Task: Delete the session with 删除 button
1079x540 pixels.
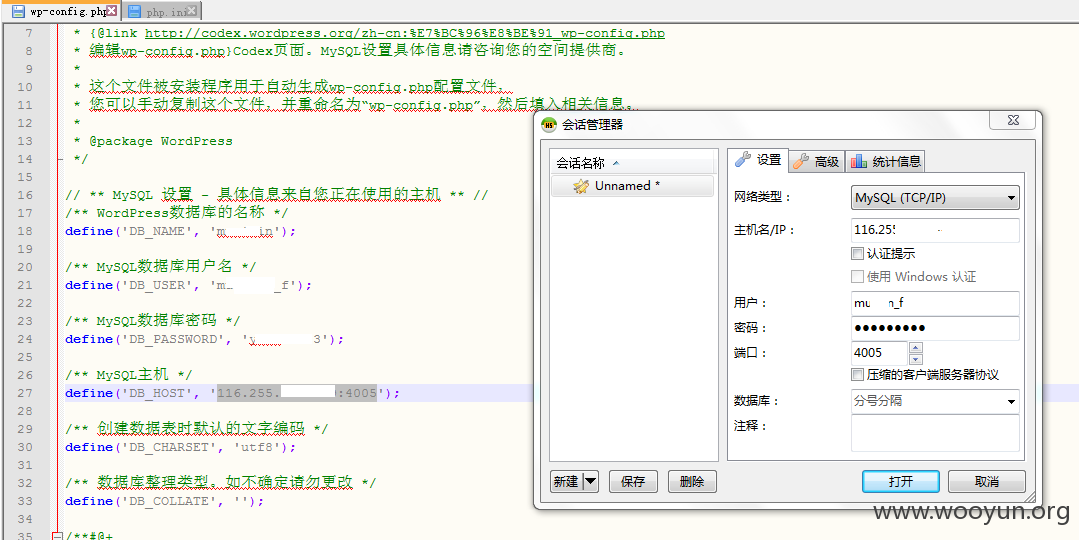Action: click(692, 482)
